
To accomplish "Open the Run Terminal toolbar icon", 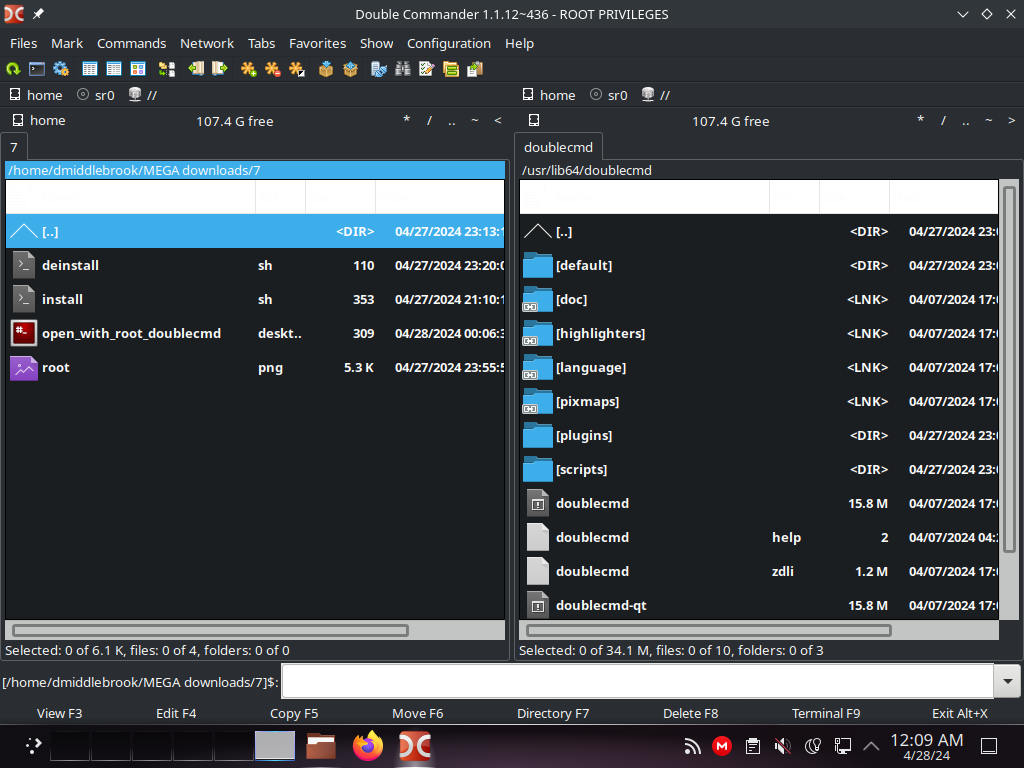I will click(x=37, y=69).
